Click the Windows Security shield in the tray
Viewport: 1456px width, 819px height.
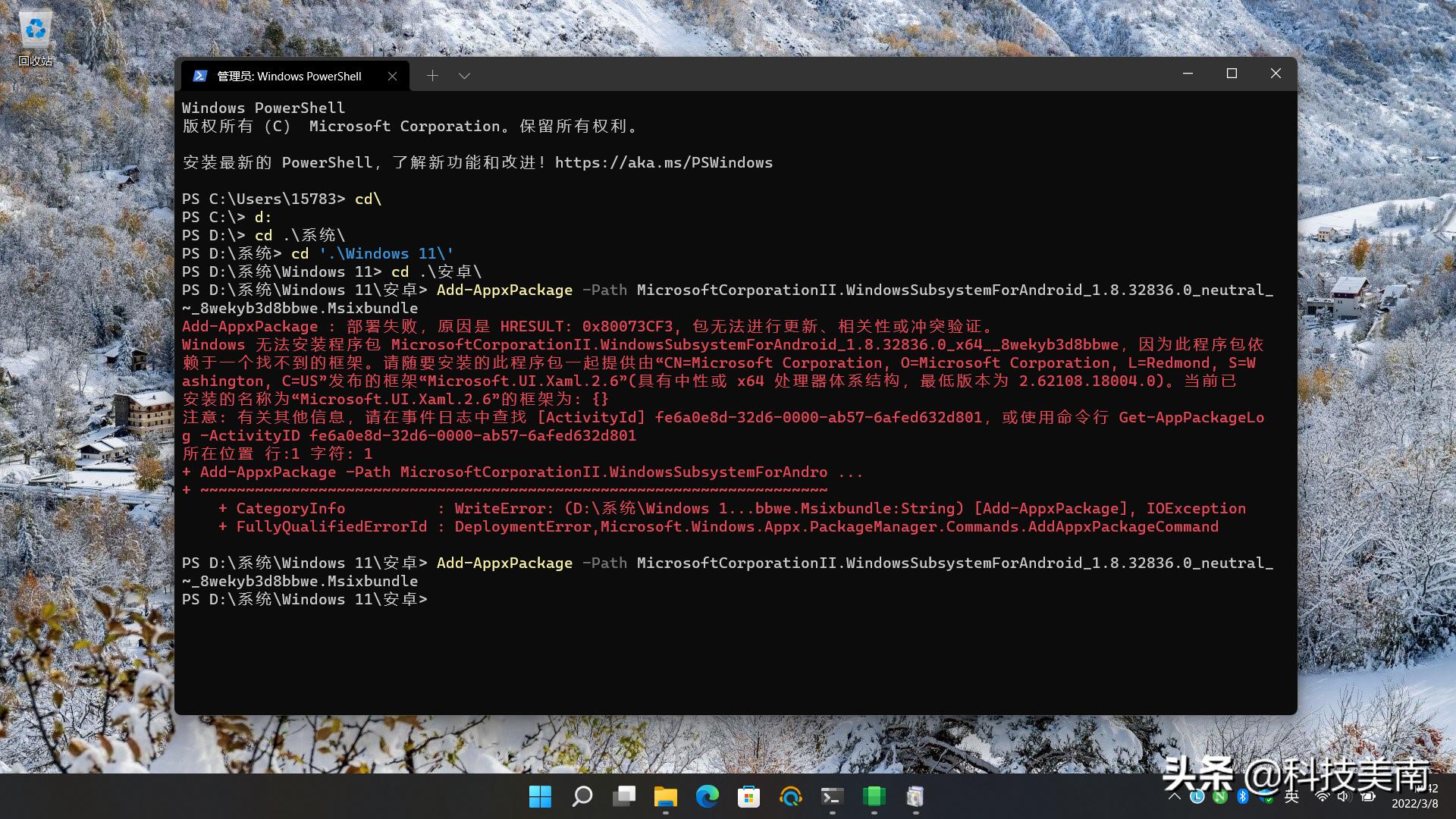point(1266,798)
